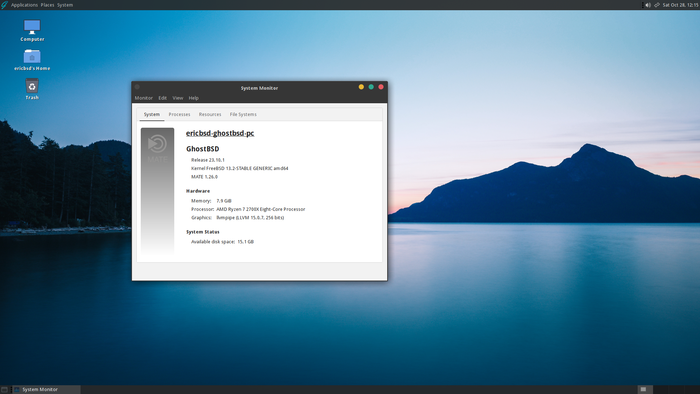Viewport: 700px width, 394px height.
Task: Switch to the Processes tab
Action: (179, 114)
